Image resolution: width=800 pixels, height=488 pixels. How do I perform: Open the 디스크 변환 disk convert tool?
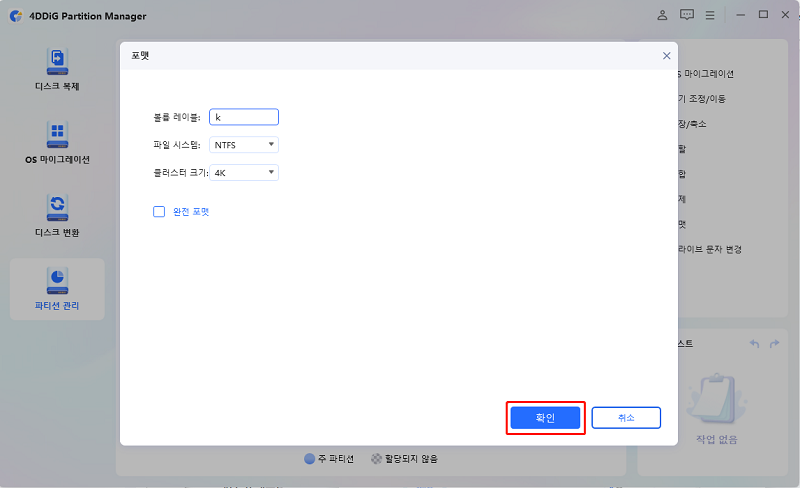(57, 216)
